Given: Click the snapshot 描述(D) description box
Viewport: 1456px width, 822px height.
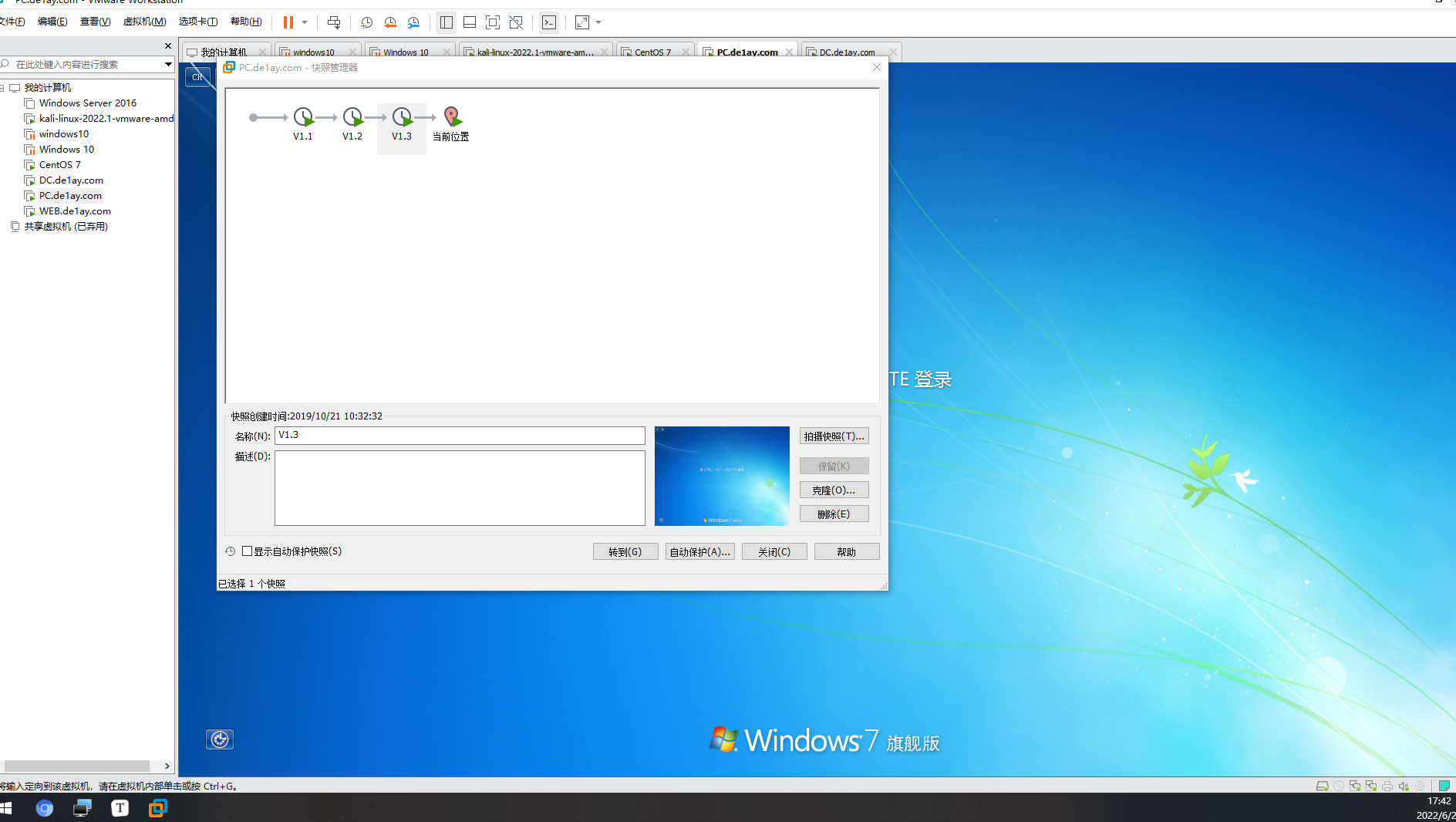Looking at the screenshot, I should (x=460, y=488).
